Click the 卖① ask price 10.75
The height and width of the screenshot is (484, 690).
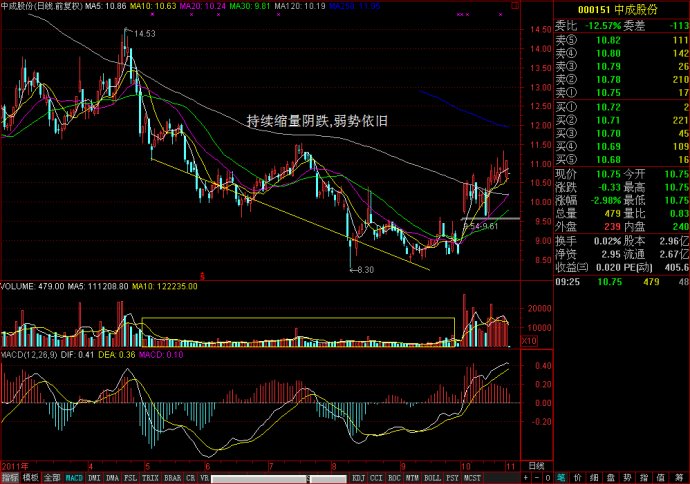[x=608, y=93]
